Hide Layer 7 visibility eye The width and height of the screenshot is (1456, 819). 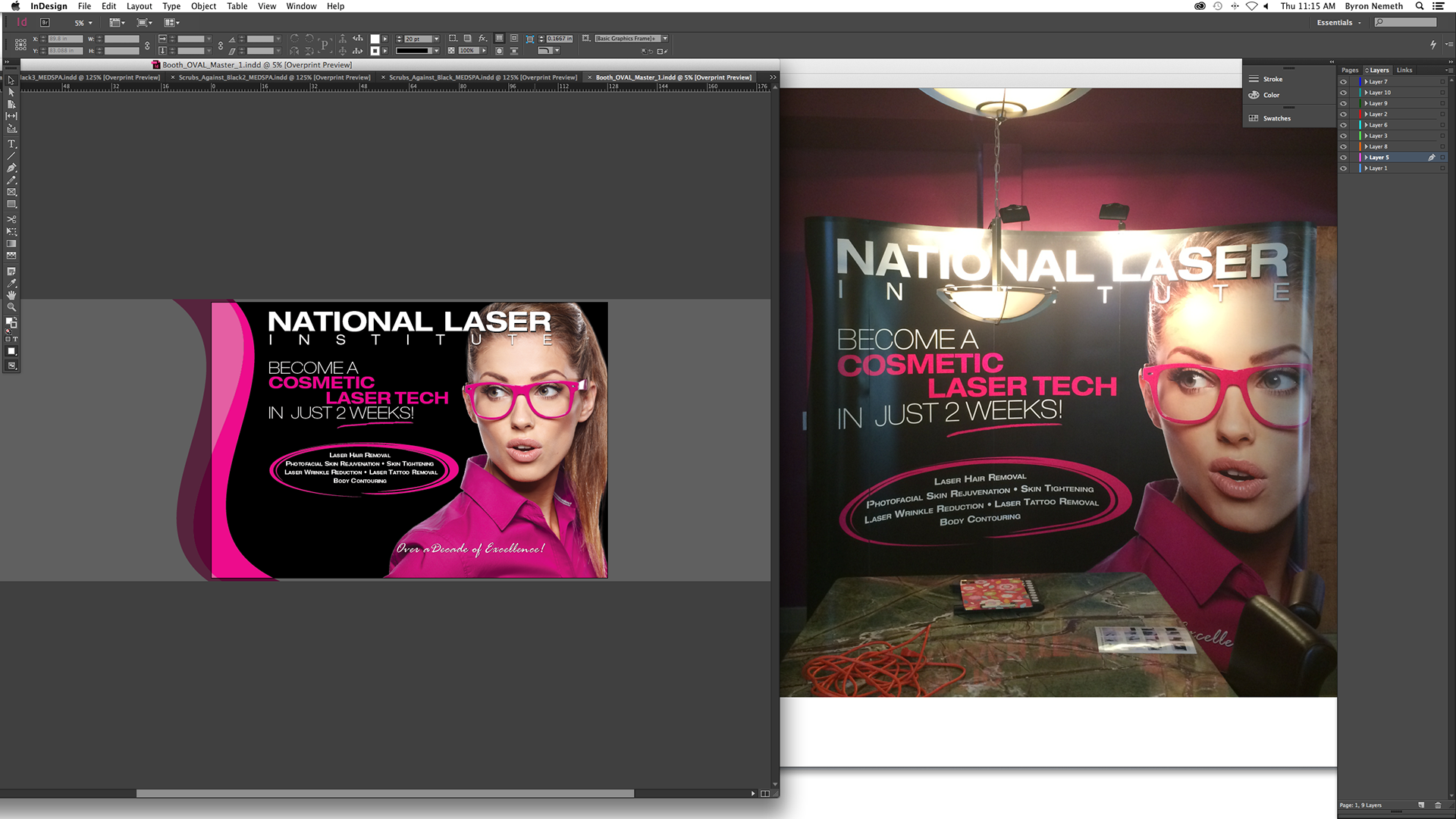coord(1343,82)
